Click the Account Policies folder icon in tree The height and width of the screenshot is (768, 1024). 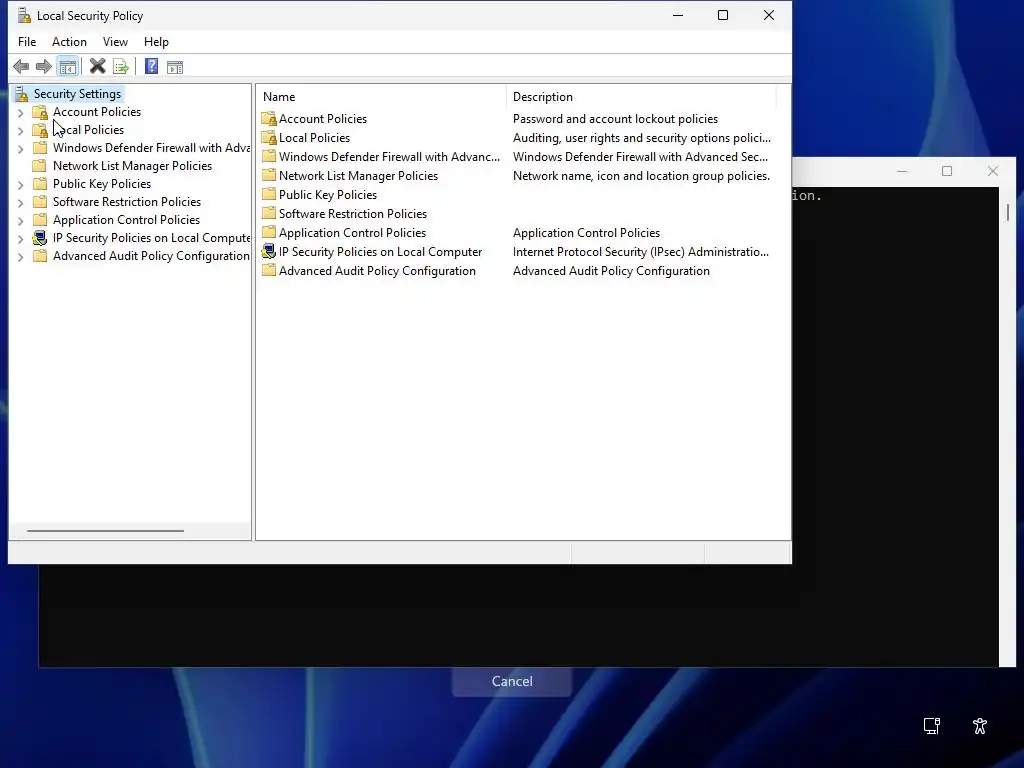(x=40, y=112)
